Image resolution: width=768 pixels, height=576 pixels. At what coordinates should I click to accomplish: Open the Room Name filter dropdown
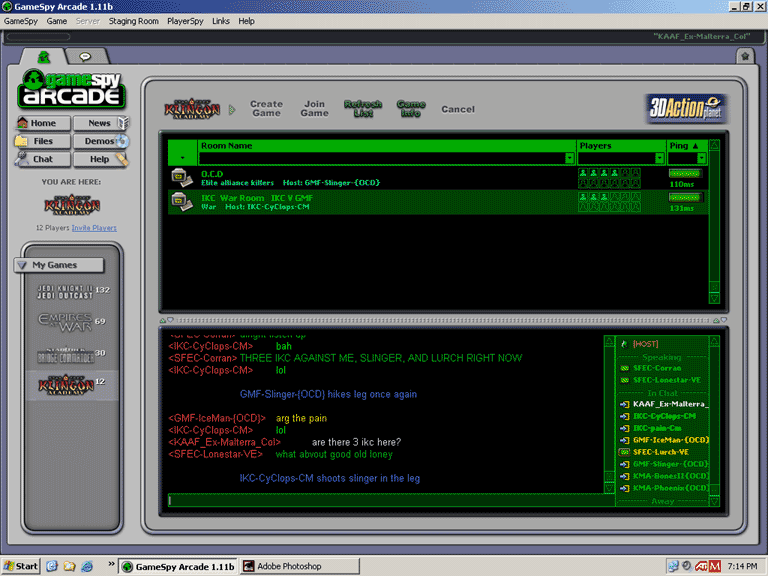pyautogui.click(x=569, y=158)
